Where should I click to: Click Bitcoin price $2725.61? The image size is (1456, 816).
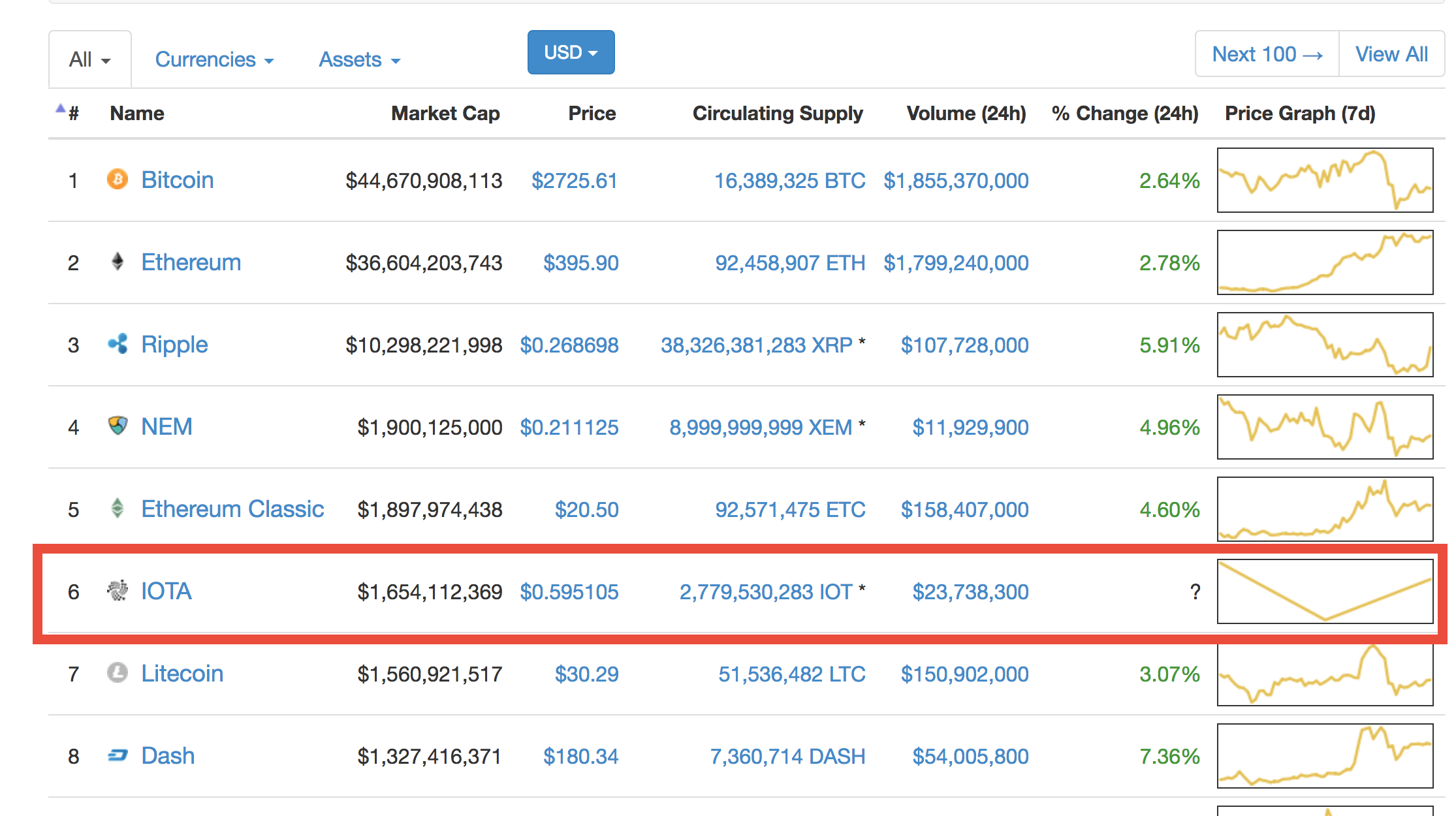coord(575,181)
